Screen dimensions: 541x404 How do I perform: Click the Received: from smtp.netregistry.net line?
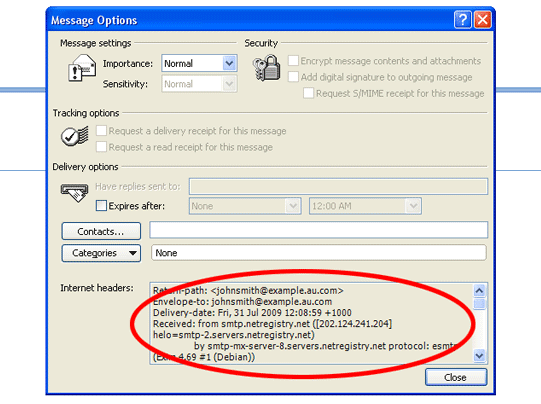tap(273, 324)
